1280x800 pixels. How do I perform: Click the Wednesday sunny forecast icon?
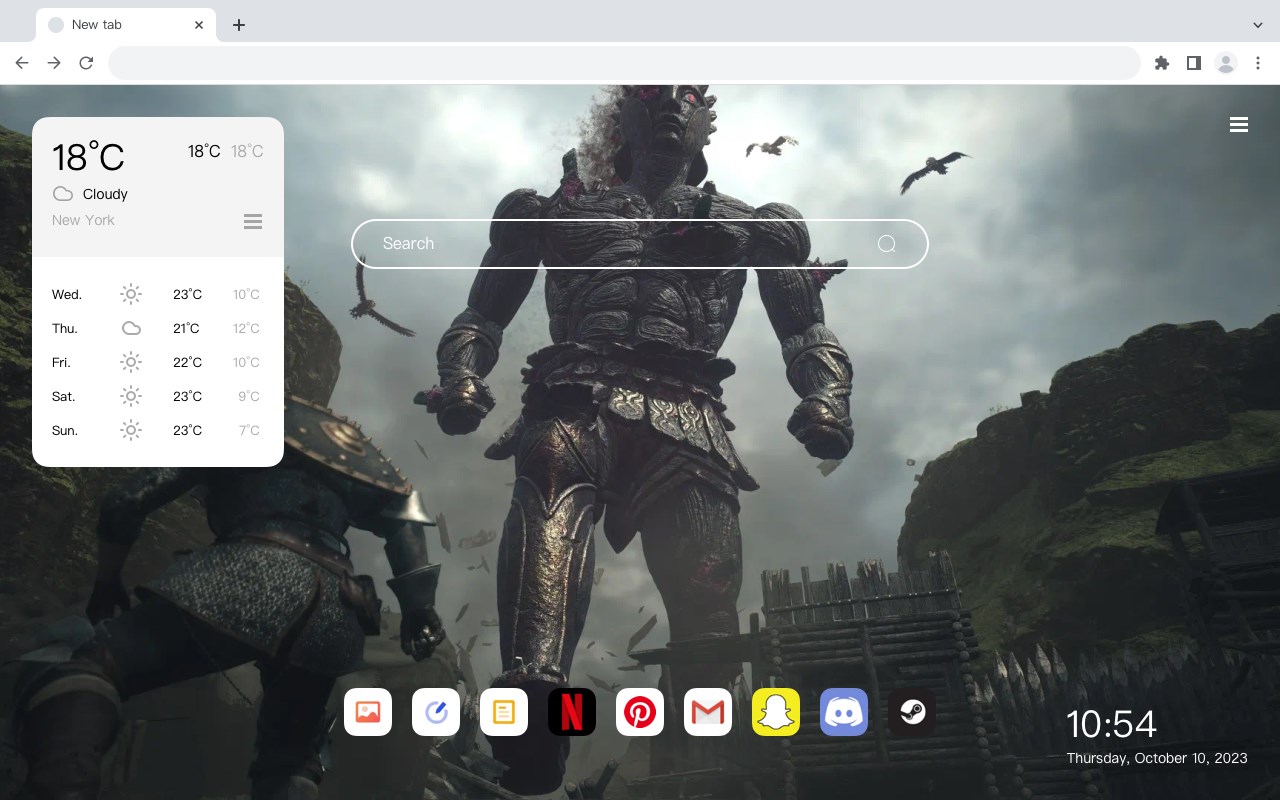click(x=131, y=294)
